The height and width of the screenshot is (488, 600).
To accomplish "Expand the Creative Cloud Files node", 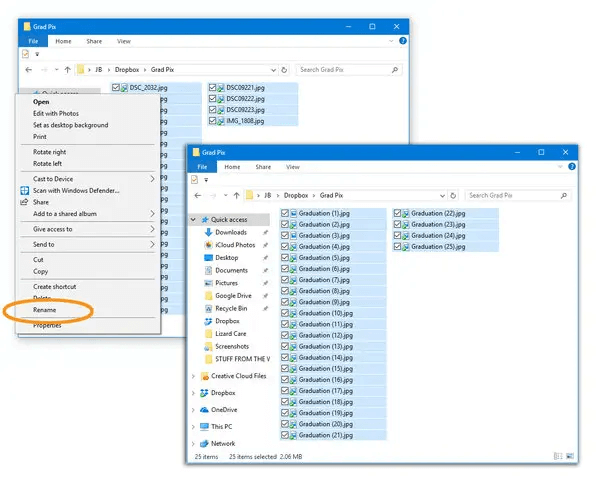I will coord(193,376).
